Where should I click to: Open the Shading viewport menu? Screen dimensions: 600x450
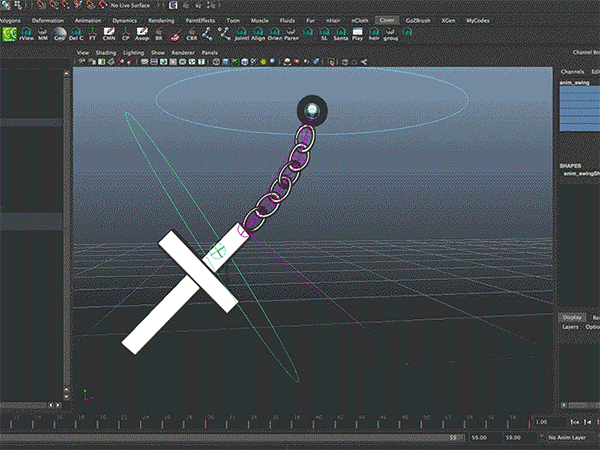[106, 52]
